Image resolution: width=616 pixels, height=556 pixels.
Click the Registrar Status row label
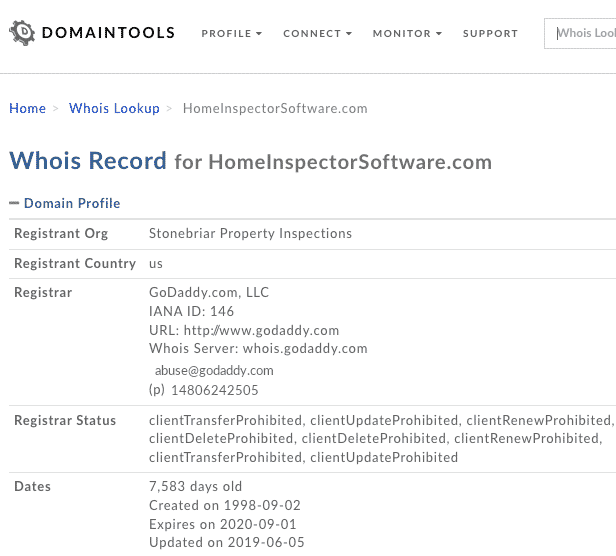pyautogui.click(x=65, y=420)
